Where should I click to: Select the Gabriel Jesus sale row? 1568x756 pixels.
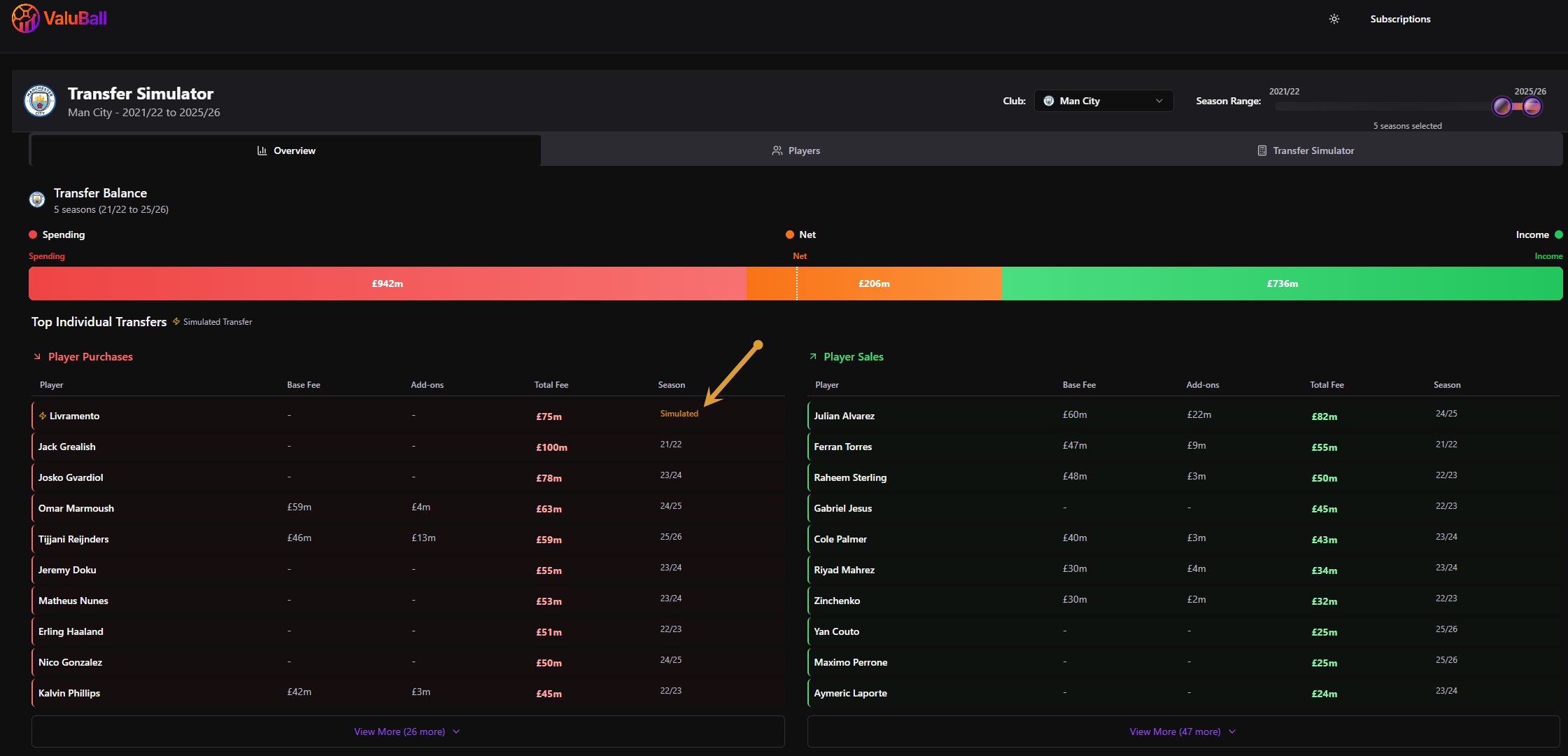tap(1183, 508)
